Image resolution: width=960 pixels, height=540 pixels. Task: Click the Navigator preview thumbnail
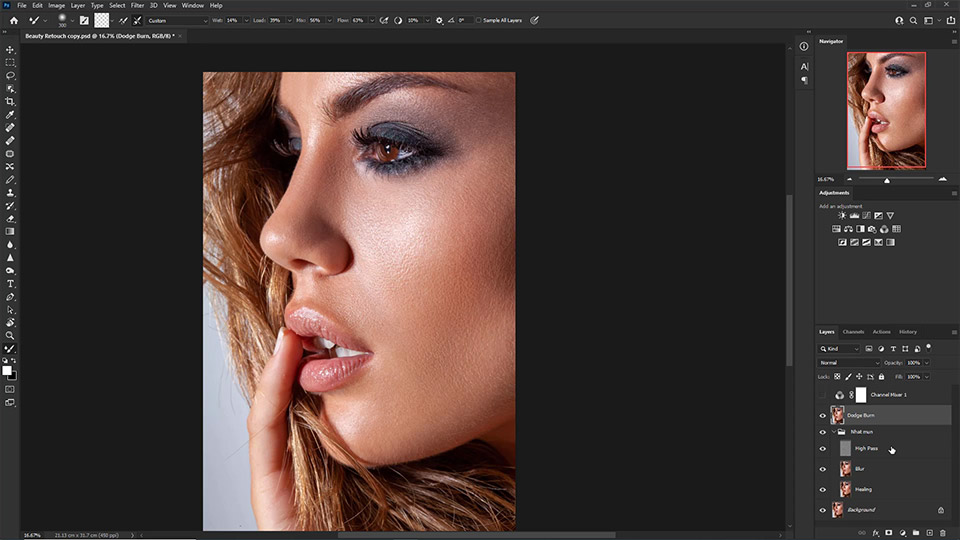click(x=886, y=110)
